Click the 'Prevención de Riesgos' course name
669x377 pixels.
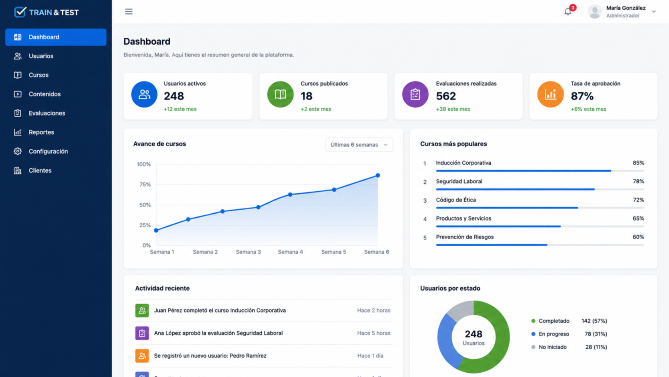[465, 237]
